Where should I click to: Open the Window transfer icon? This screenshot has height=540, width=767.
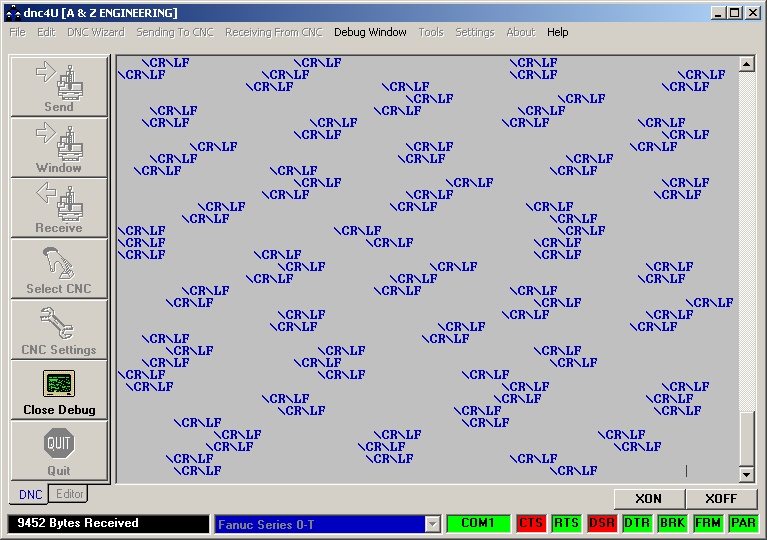pyautogui.click(x=58, y=141)
